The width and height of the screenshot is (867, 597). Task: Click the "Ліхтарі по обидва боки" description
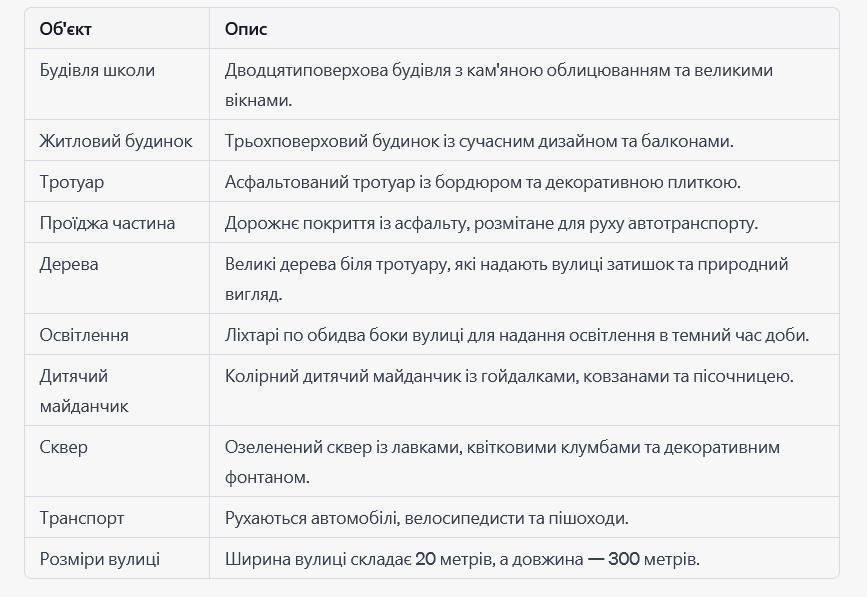(x=517, y=335)
